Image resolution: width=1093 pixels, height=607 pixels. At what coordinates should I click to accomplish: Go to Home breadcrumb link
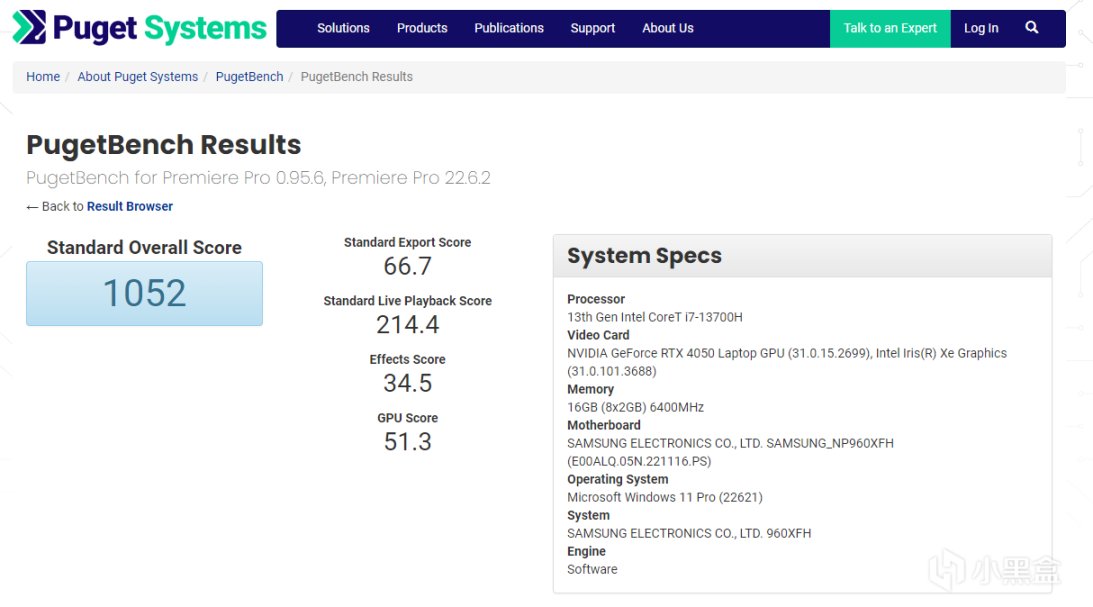43,77
